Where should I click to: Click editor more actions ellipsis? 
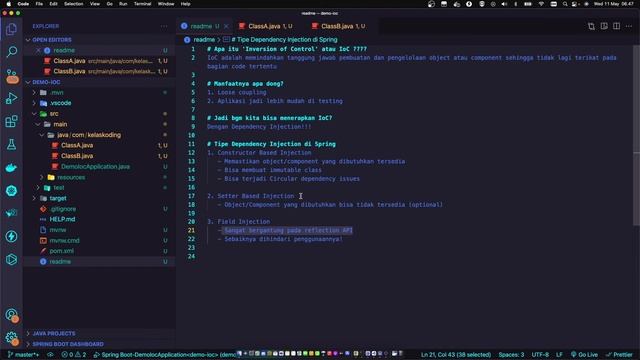pyautogui.click(x=629, y=26)
